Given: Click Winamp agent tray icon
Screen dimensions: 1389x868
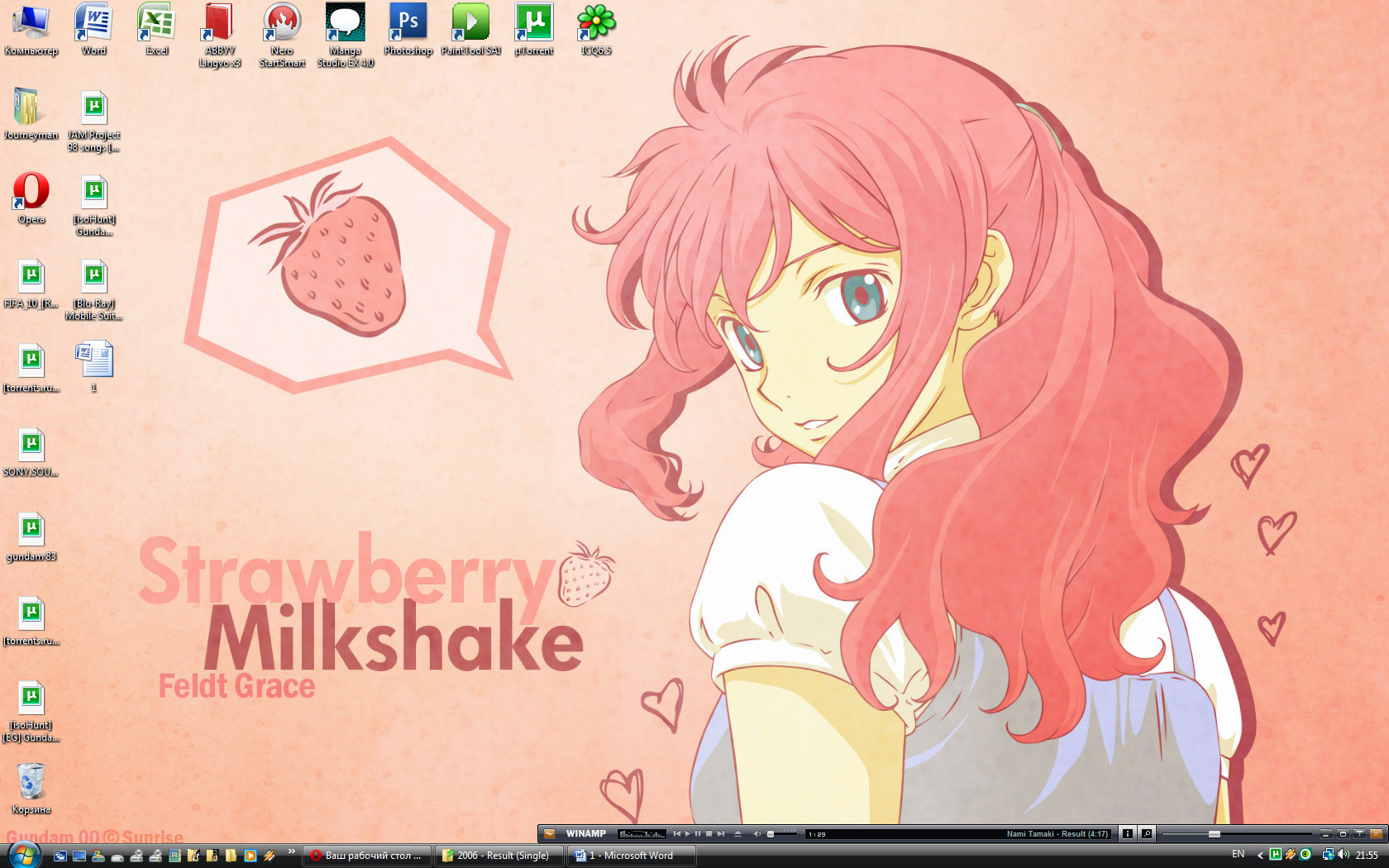Looking at the screenshot, I should pyautogui.click(x=1290, y=854).
